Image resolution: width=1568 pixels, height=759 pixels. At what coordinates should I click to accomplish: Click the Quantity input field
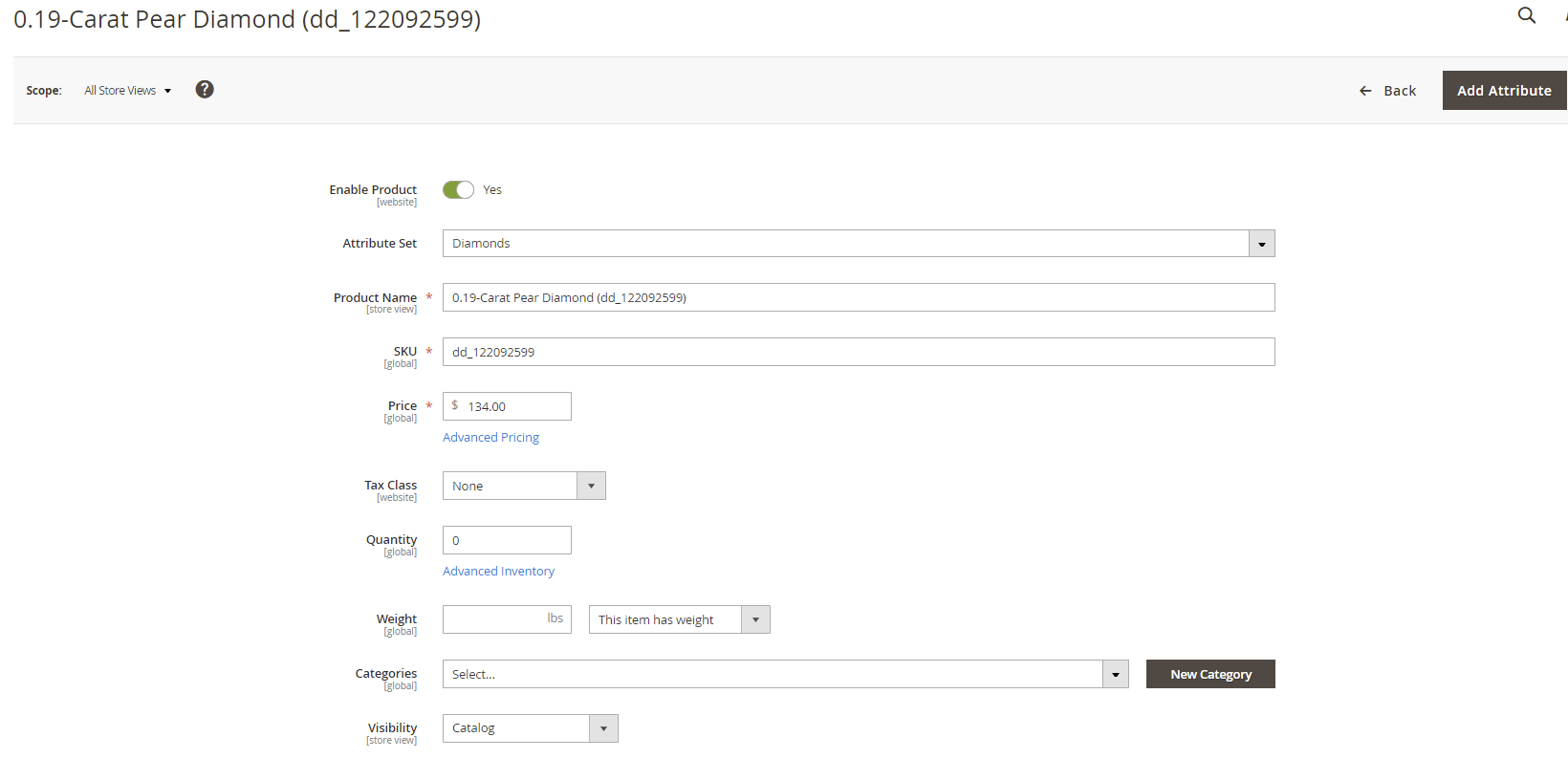click(507, 541)
